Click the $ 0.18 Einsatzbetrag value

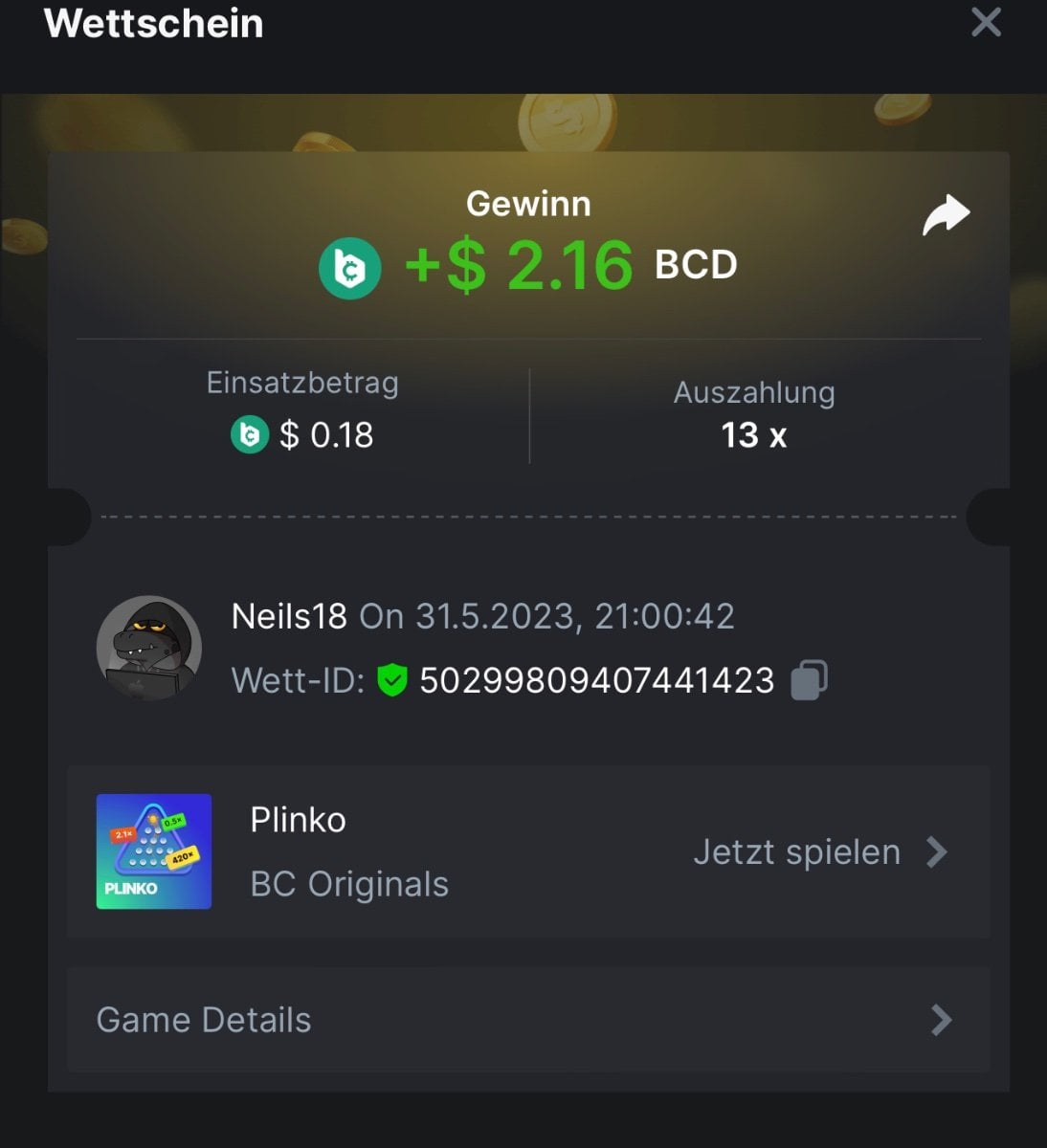(326, 435)
